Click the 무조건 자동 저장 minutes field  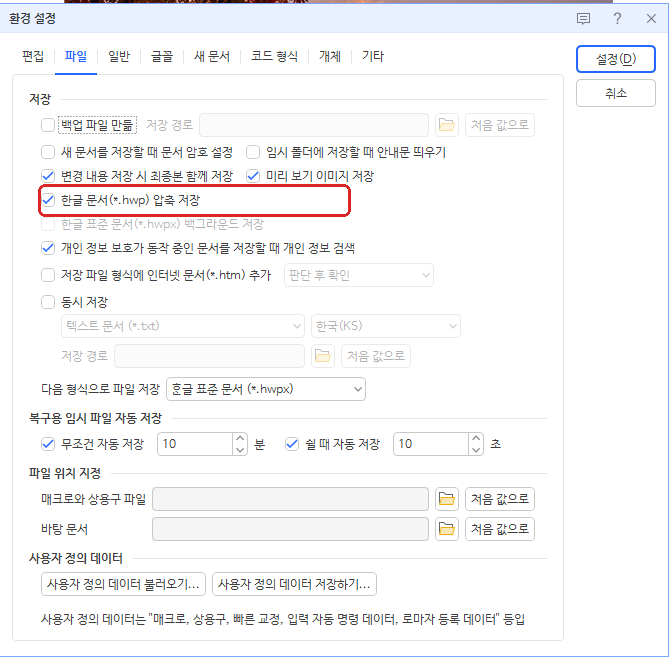click(195, 444)
